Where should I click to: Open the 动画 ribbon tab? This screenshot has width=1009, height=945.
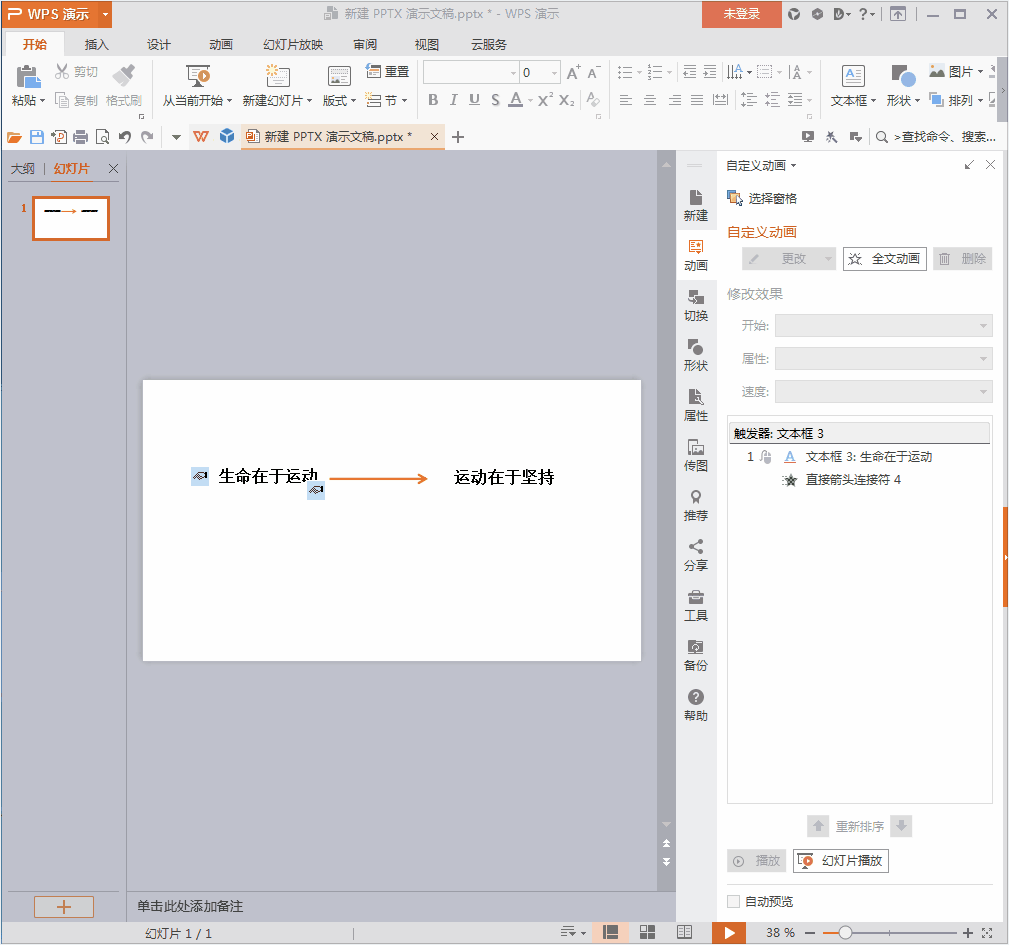221,44
